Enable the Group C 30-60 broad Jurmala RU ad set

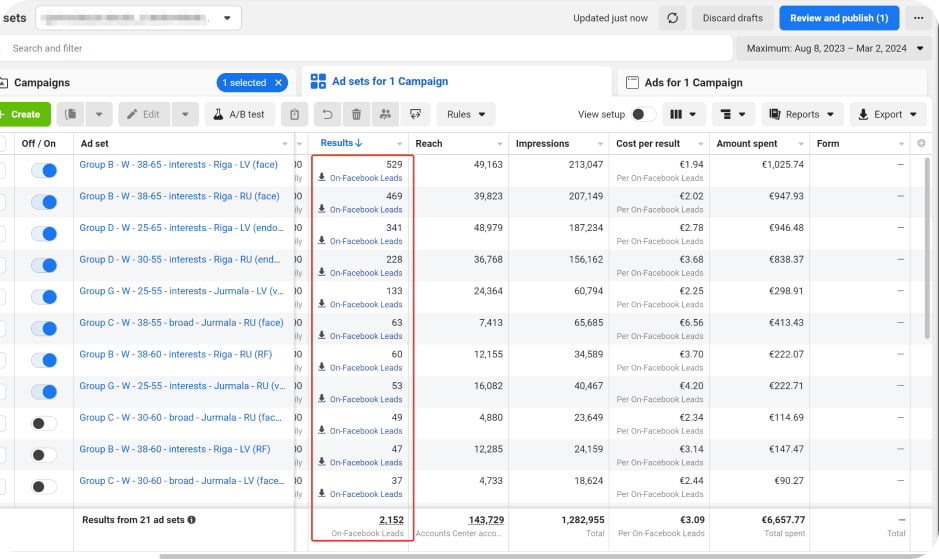click(x=44, y=423)
